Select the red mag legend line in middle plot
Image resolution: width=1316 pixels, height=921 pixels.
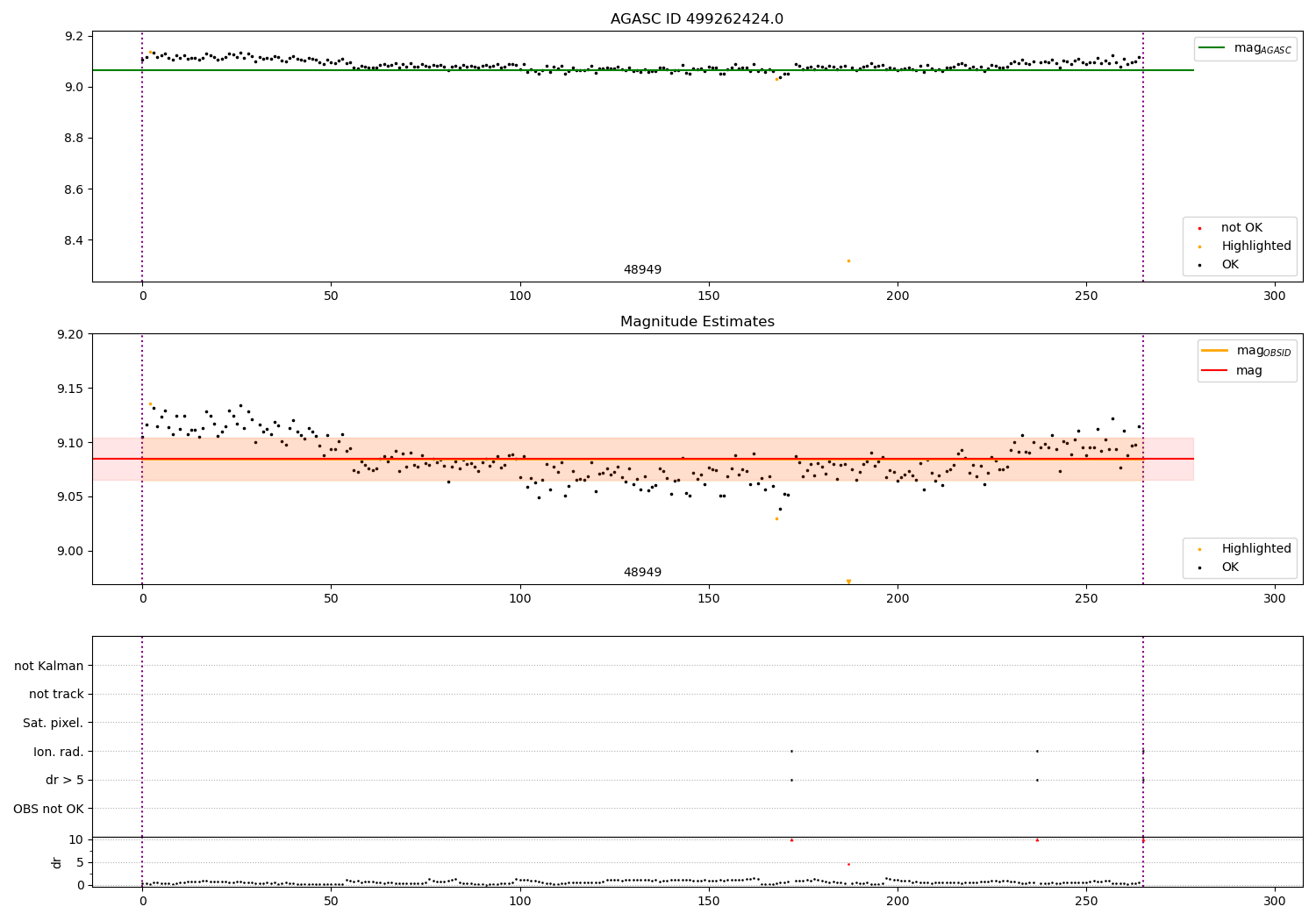pyautogui.click(x=1214, y=370)
